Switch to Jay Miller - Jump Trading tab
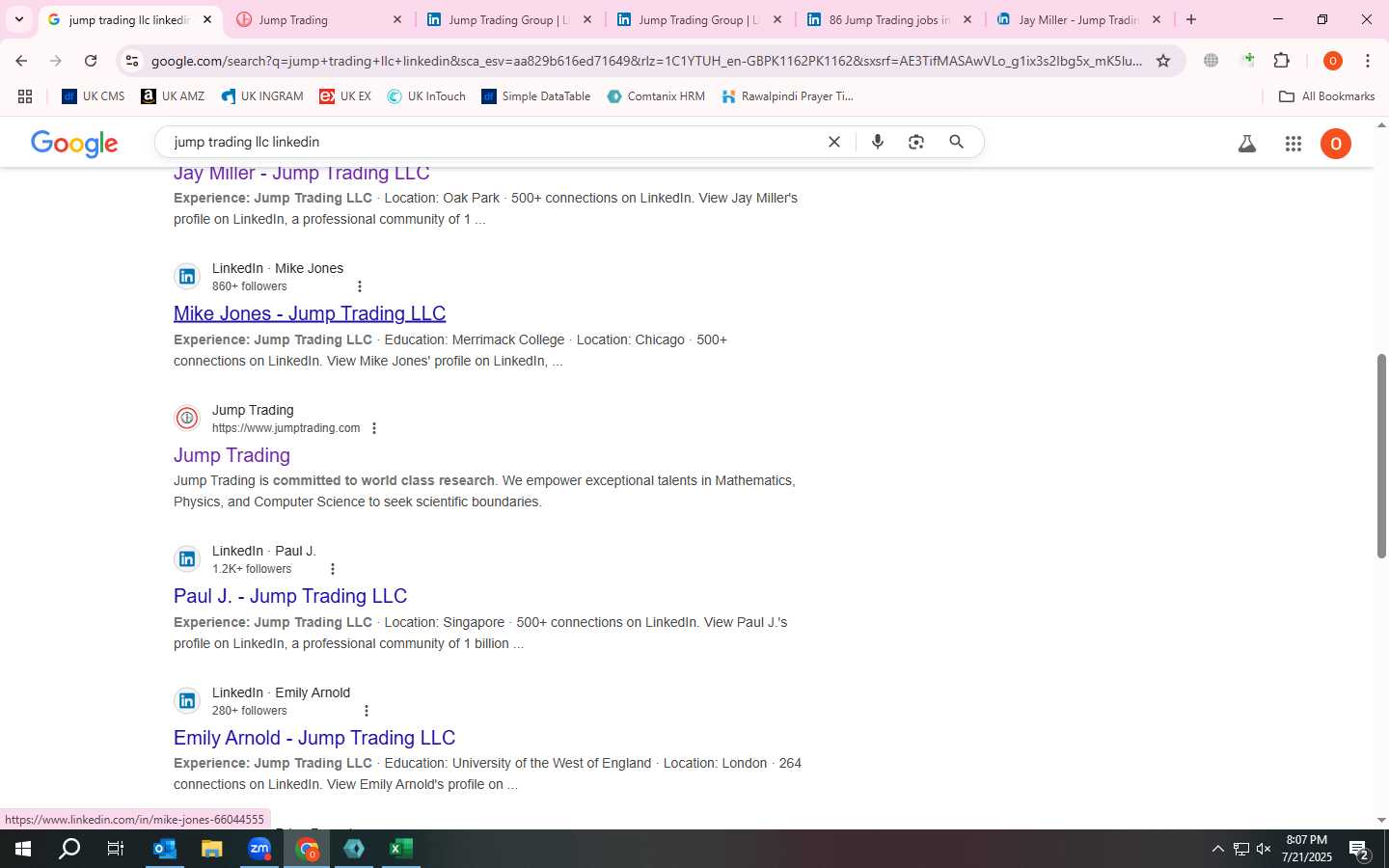The image size is (1389, 868). (1078, 19)
